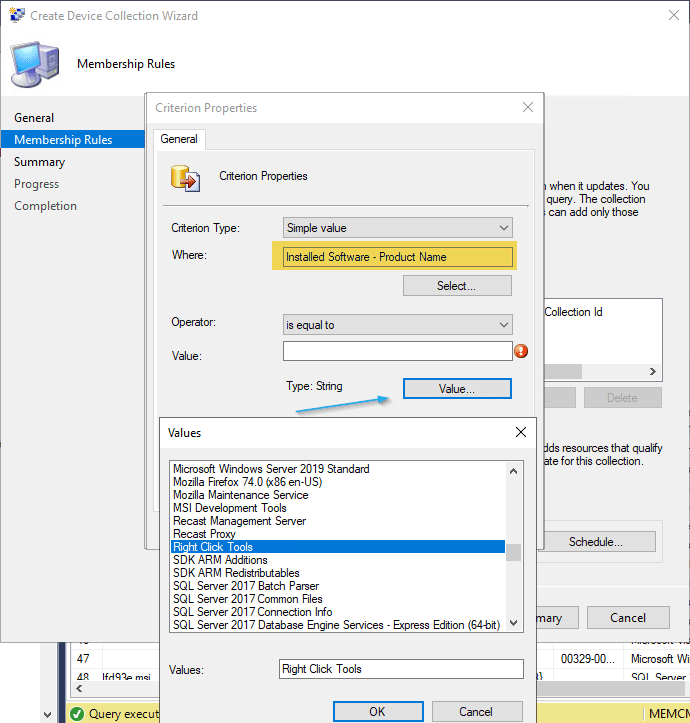Expand the Operator dropdown
The image size is (690, 723).
(397, 325)
